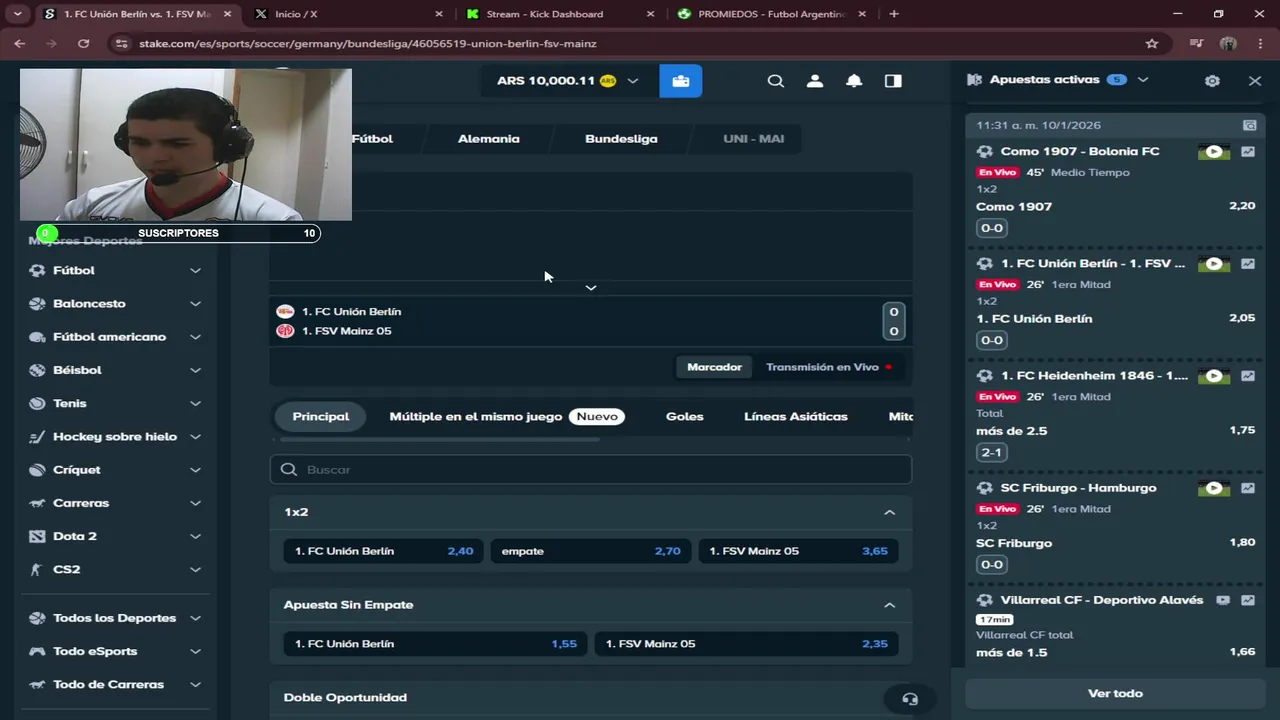The width and height of the screenshot is (1280, 720).
Task: Expand the match header chevron
Action: pyautogui.click(x=591, y=287)
